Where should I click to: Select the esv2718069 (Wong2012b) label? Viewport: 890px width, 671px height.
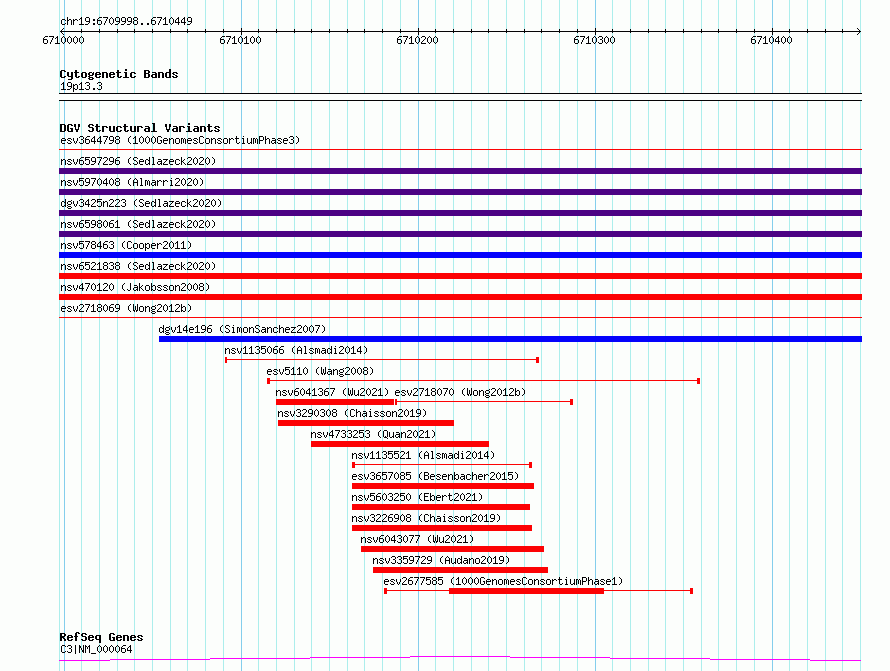(126, 308)
